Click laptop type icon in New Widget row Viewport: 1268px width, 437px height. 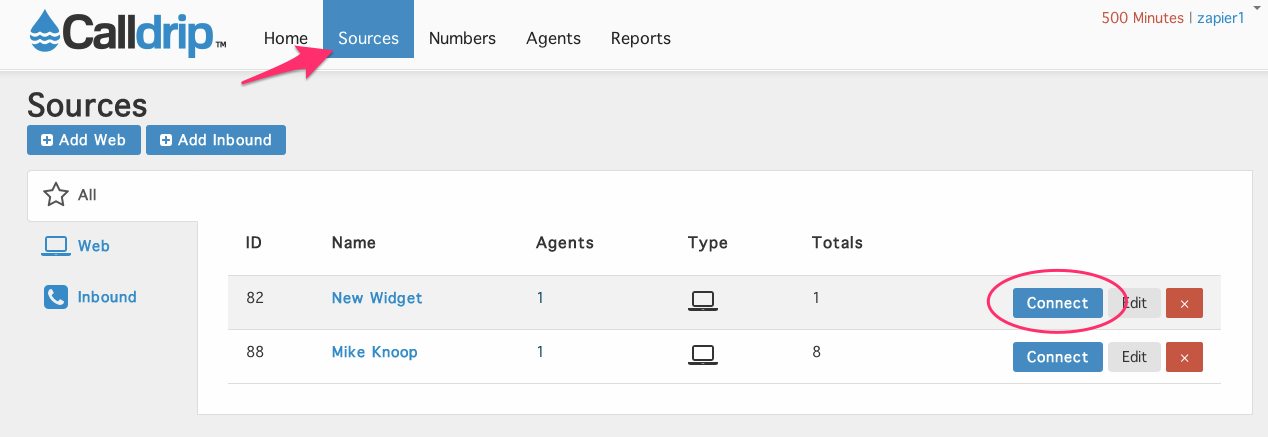pos(703,300)
